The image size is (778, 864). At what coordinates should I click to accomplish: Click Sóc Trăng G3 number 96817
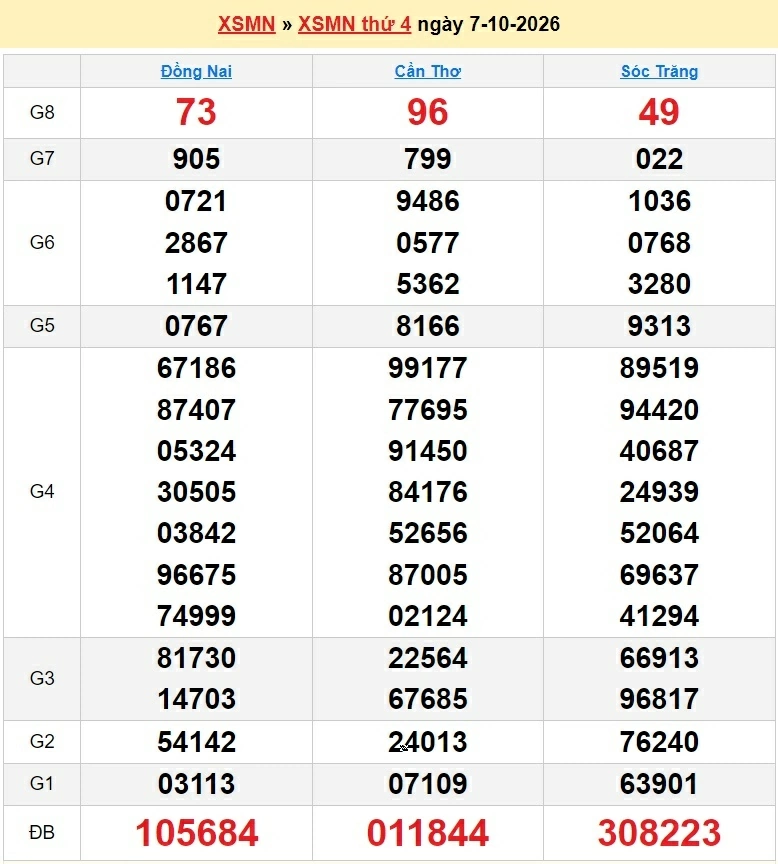(x=659, y=699)
